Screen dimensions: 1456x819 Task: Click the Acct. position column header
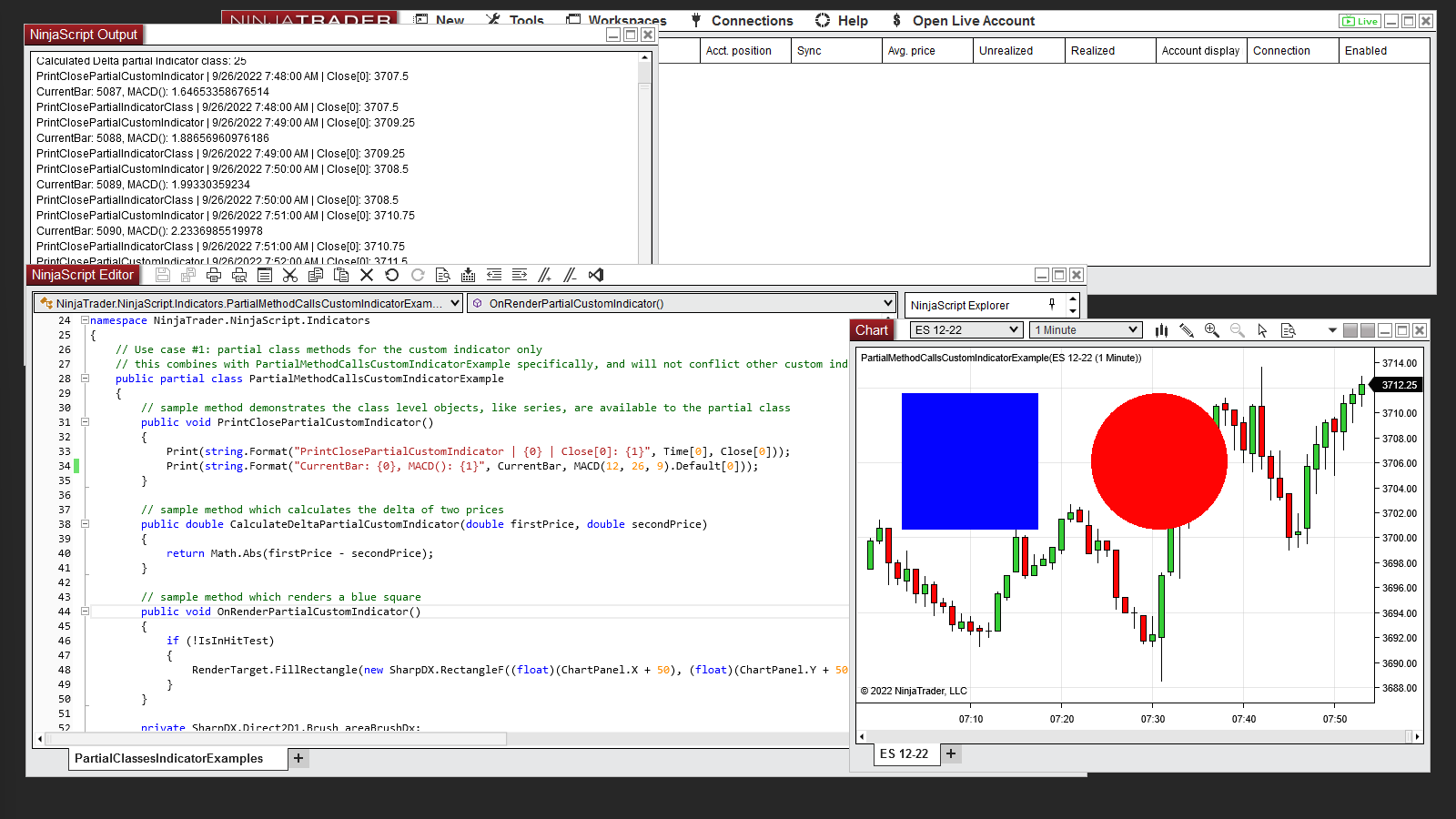[746, 51]
